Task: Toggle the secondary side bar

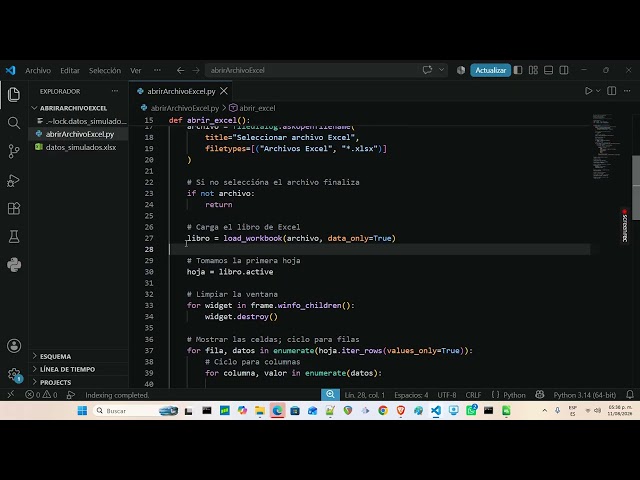Action: coord(564,70)
